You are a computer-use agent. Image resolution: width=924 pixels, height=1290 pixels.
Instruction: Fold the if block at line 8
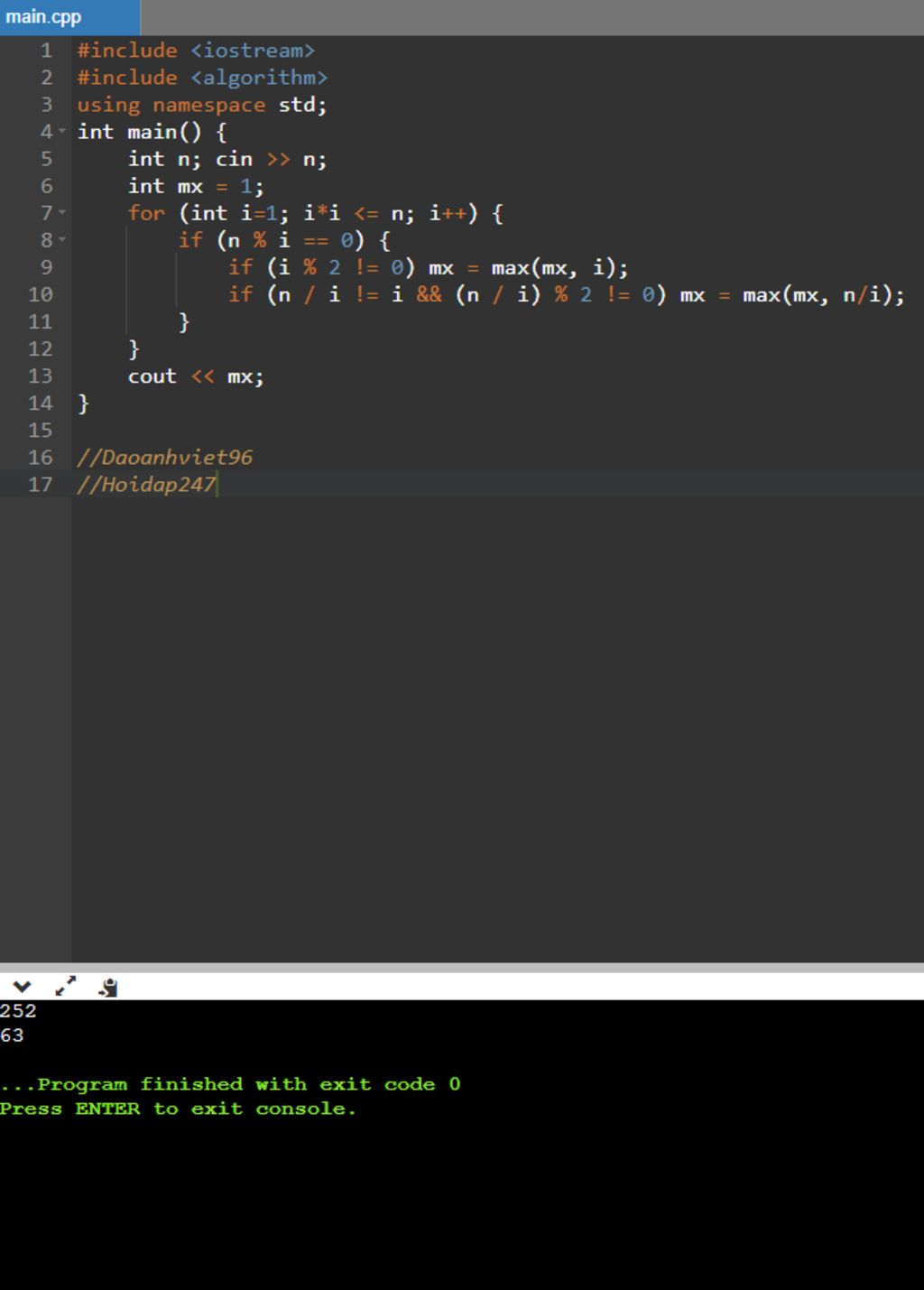click(x=62, y=240)
